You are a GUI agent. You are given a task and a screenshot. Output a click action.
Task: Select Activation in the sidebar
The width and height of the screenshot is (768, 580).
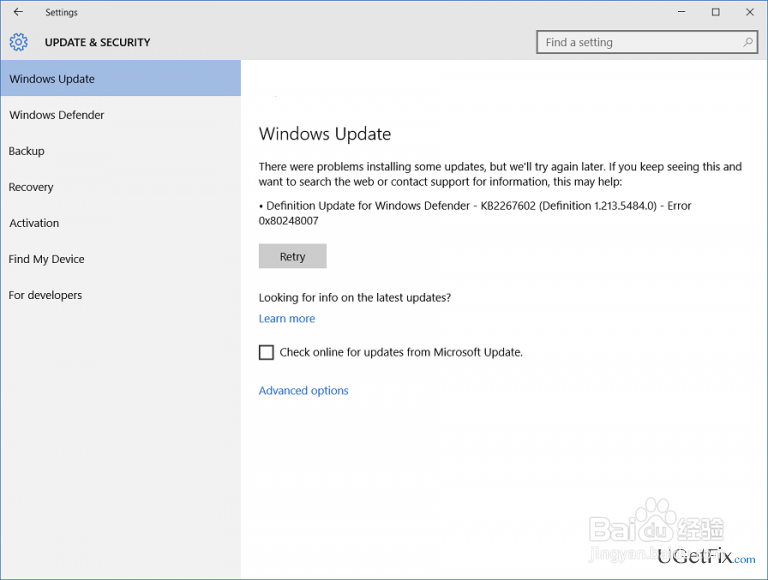120,223
